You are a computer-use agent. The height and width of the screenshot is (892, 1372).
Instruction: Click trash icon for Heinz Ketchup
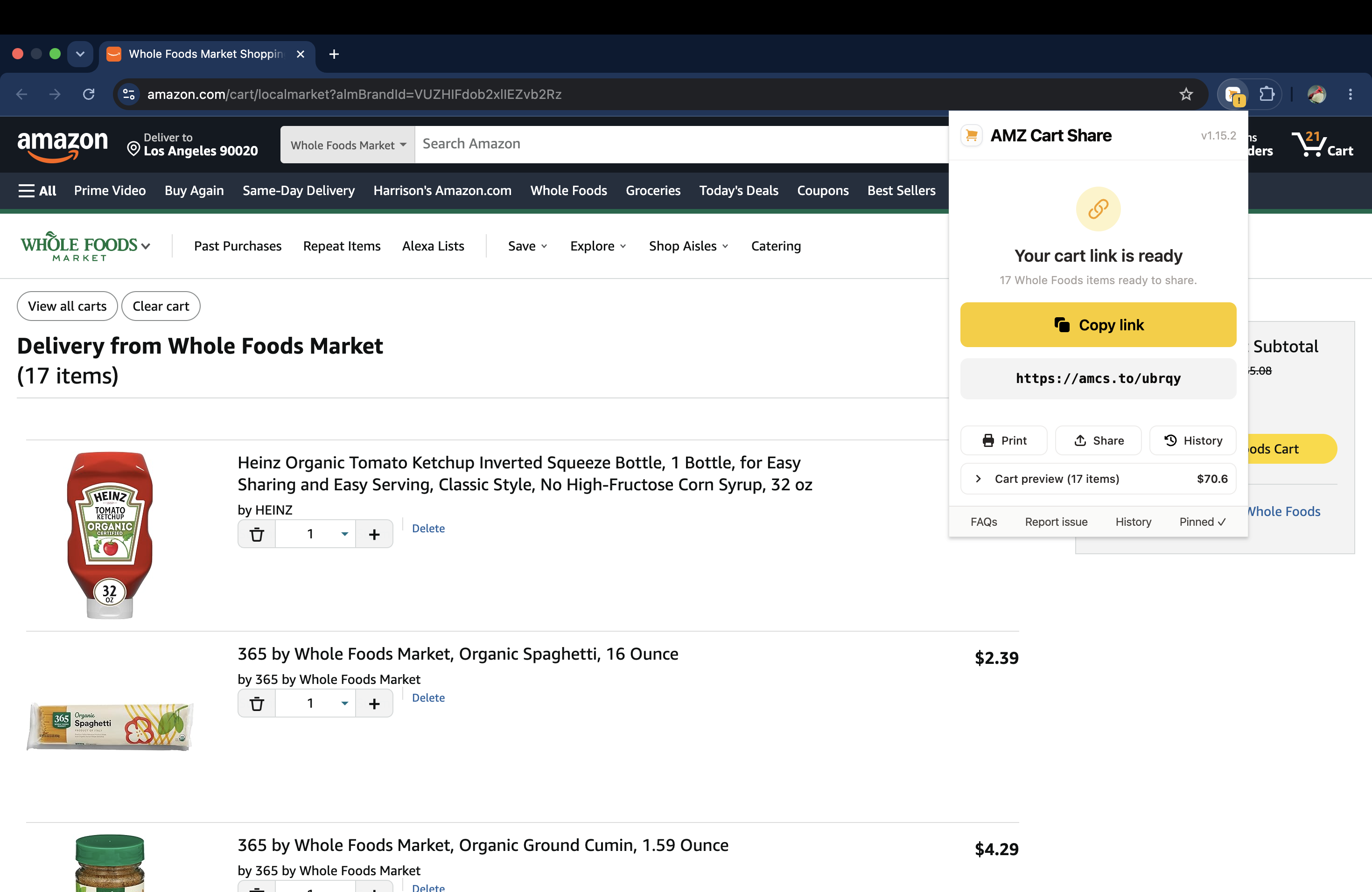click(257, 534)
